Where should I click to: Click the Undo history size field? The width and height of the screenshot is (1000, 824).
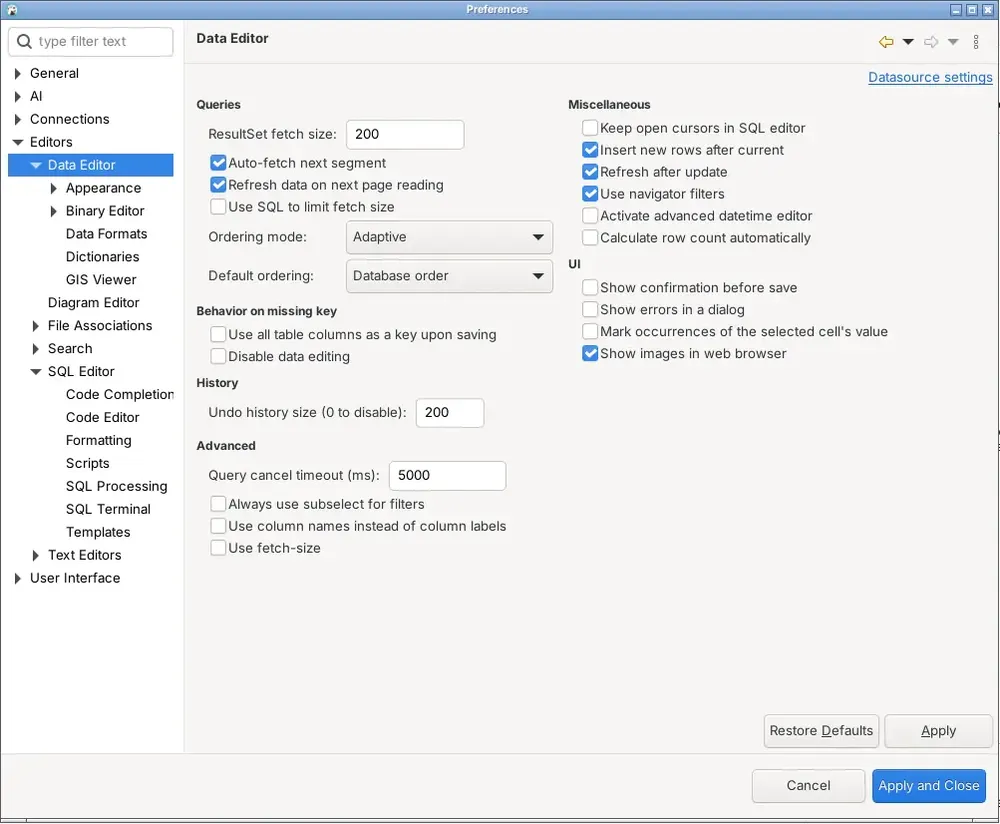pos(450,413)
